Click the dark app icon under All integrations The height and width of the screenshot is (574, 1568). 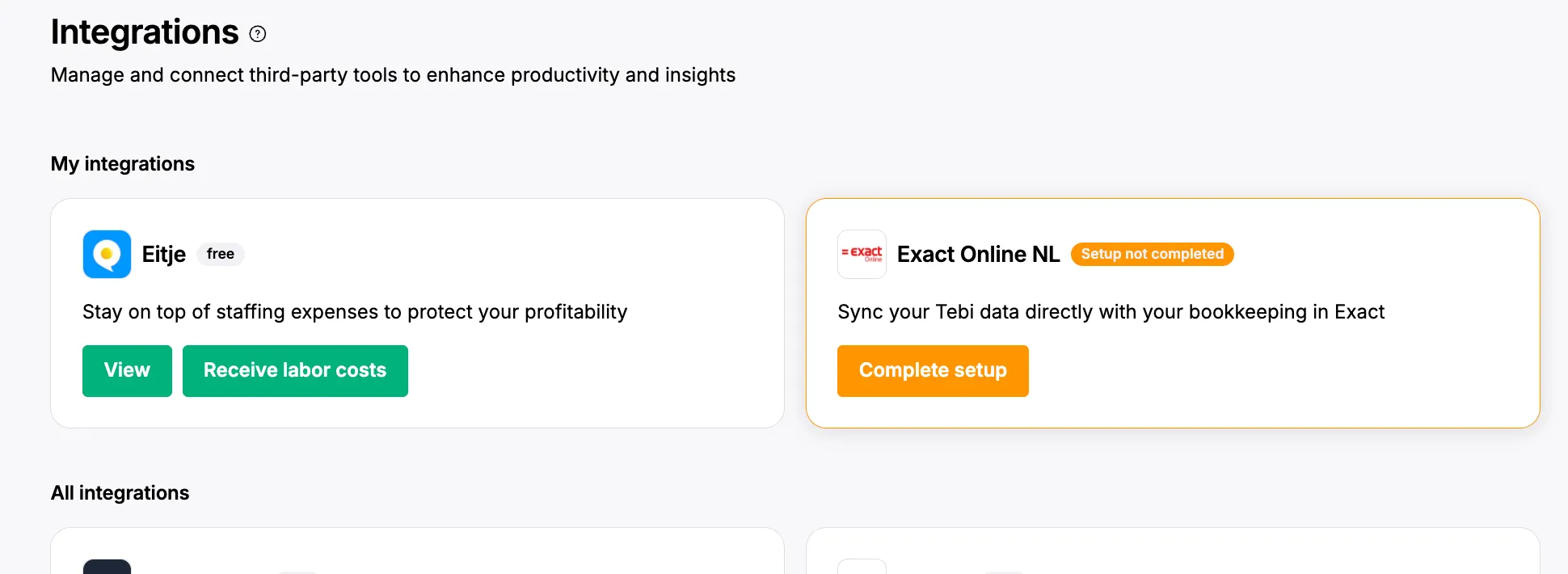pos(107,567)
